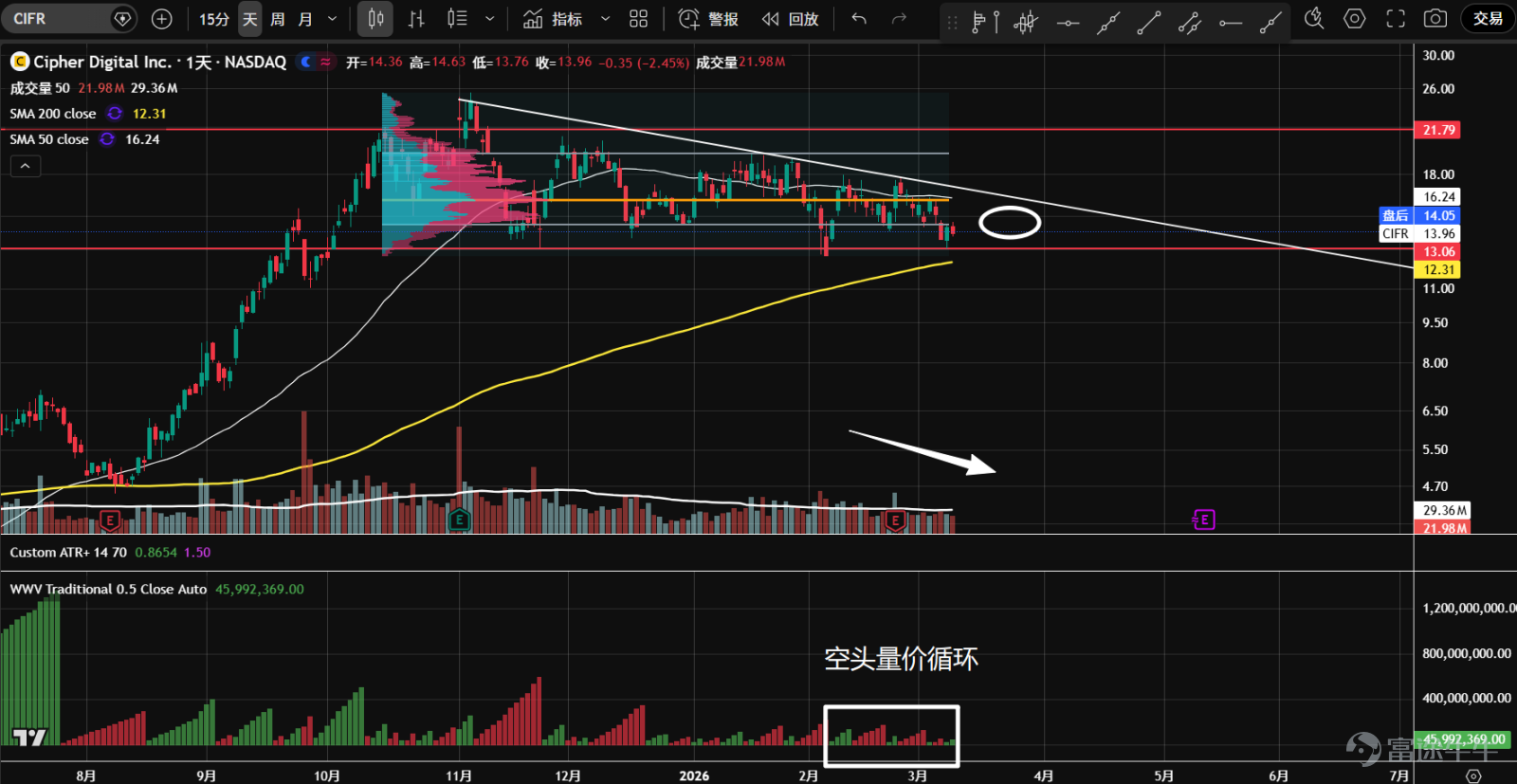Collapse the indicator legend with the chevron
The height and width of the screenshot is (784, 1517).
26,166
